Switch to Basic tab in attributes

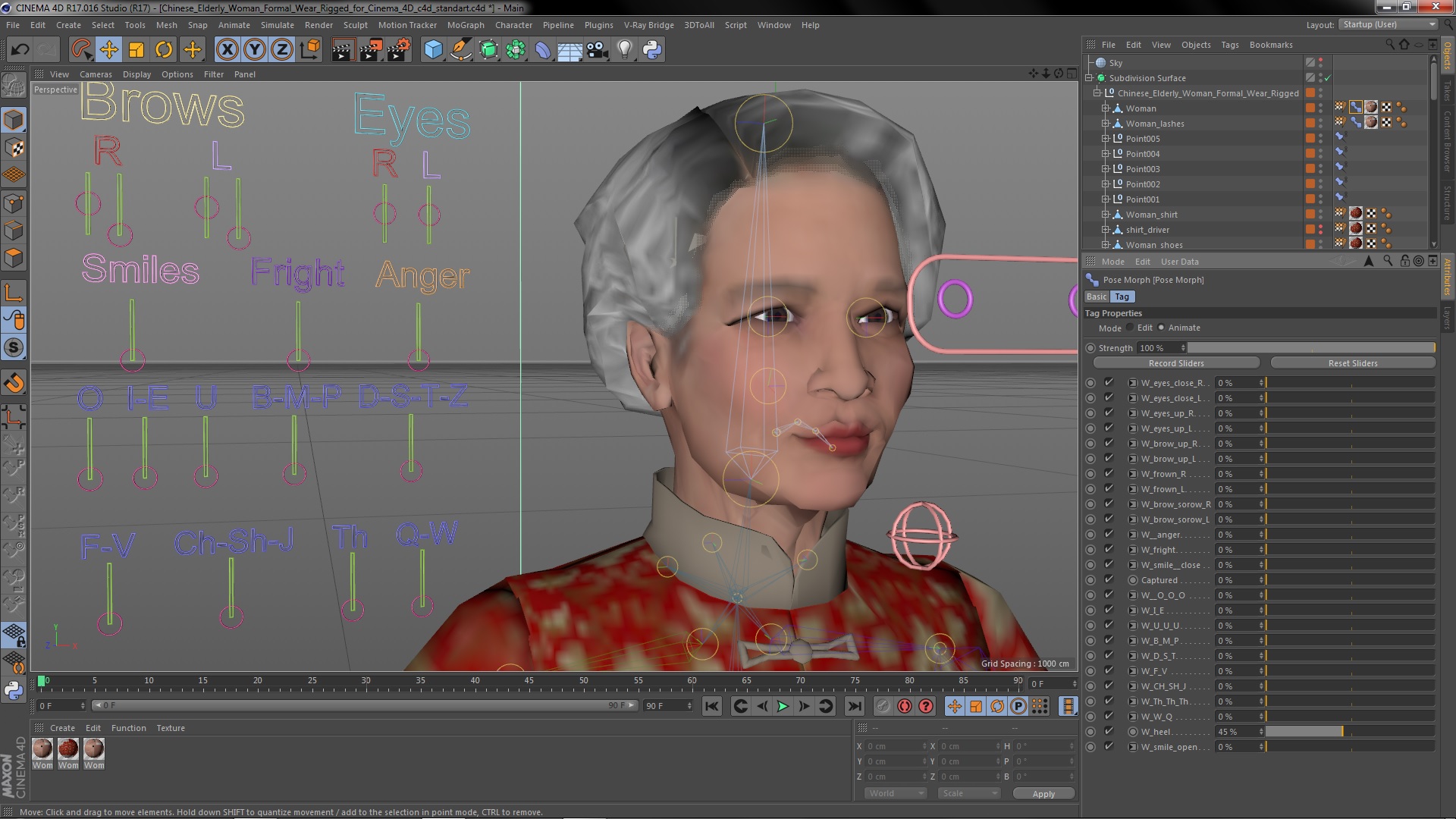pyautogui.click(x=1097, y=297)
